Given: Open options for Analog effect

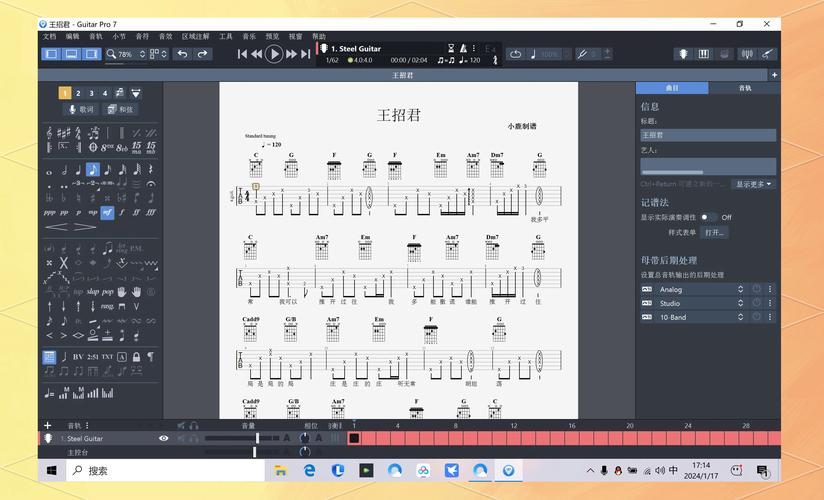Looking at the screenshot, I should (x=770, y=289).
